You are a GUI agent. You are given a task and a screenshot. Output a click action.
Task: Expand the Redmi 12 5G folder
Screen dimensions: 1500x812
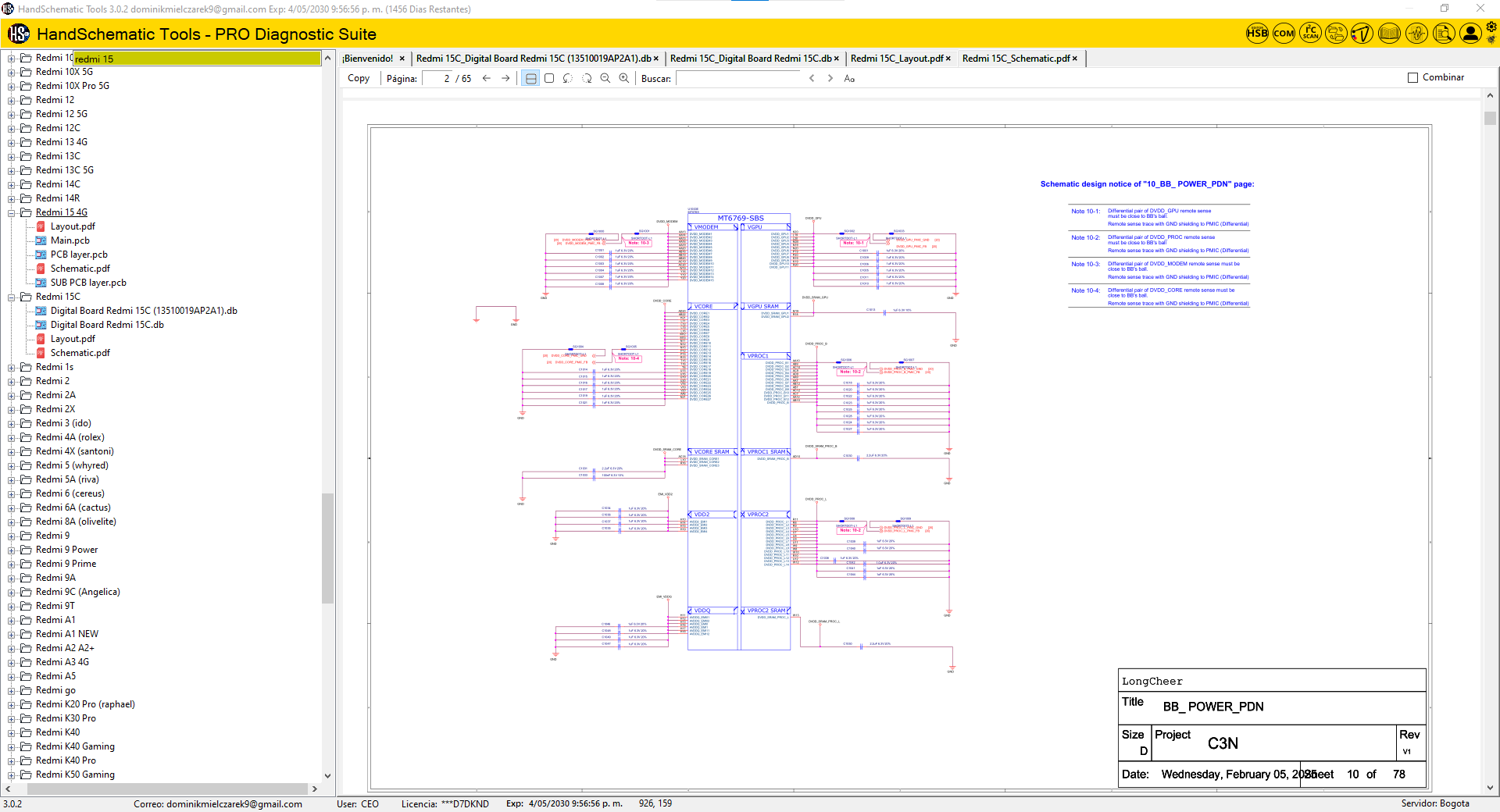click(12, 114)
